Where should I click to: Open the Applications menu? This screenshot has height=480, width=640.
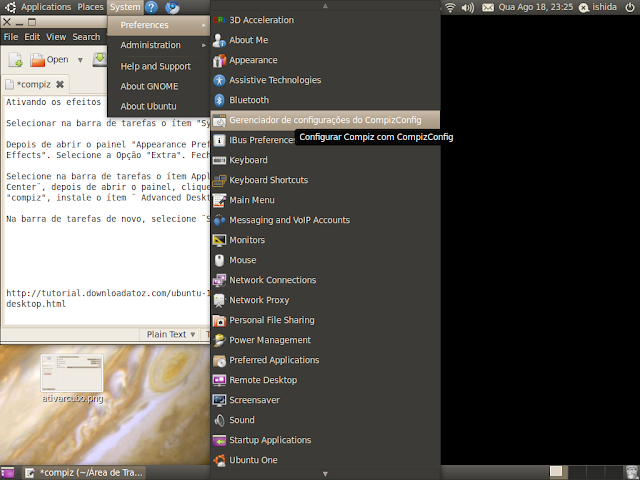coord(46,7)
